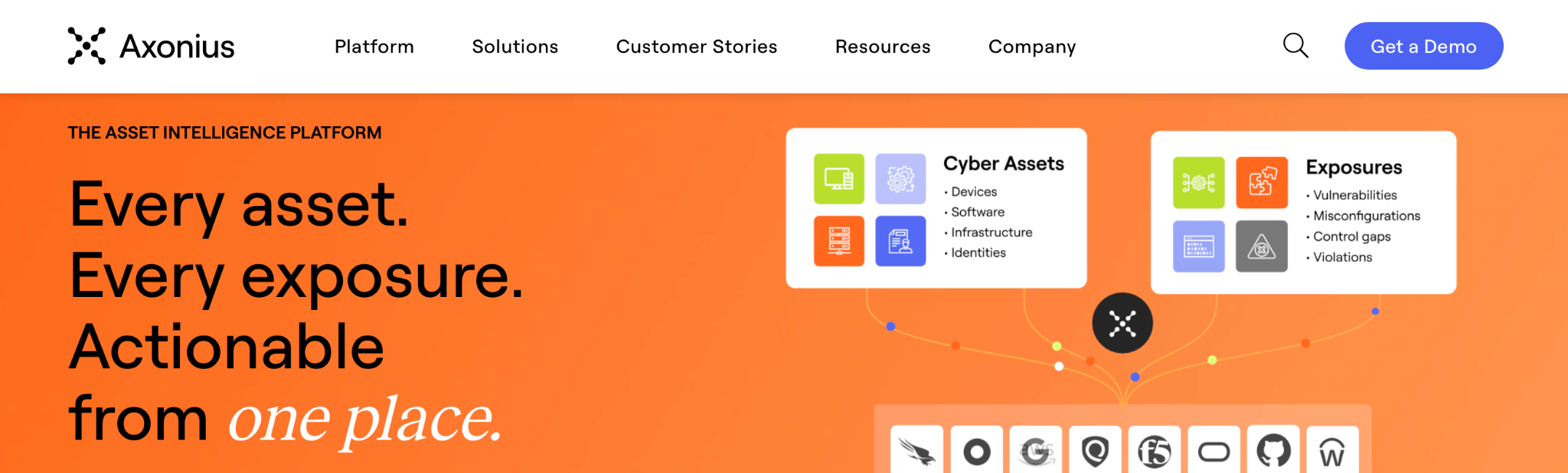1568x473 pixels.
Task: Click the Software bullet text
Action: tap(978, 212)
